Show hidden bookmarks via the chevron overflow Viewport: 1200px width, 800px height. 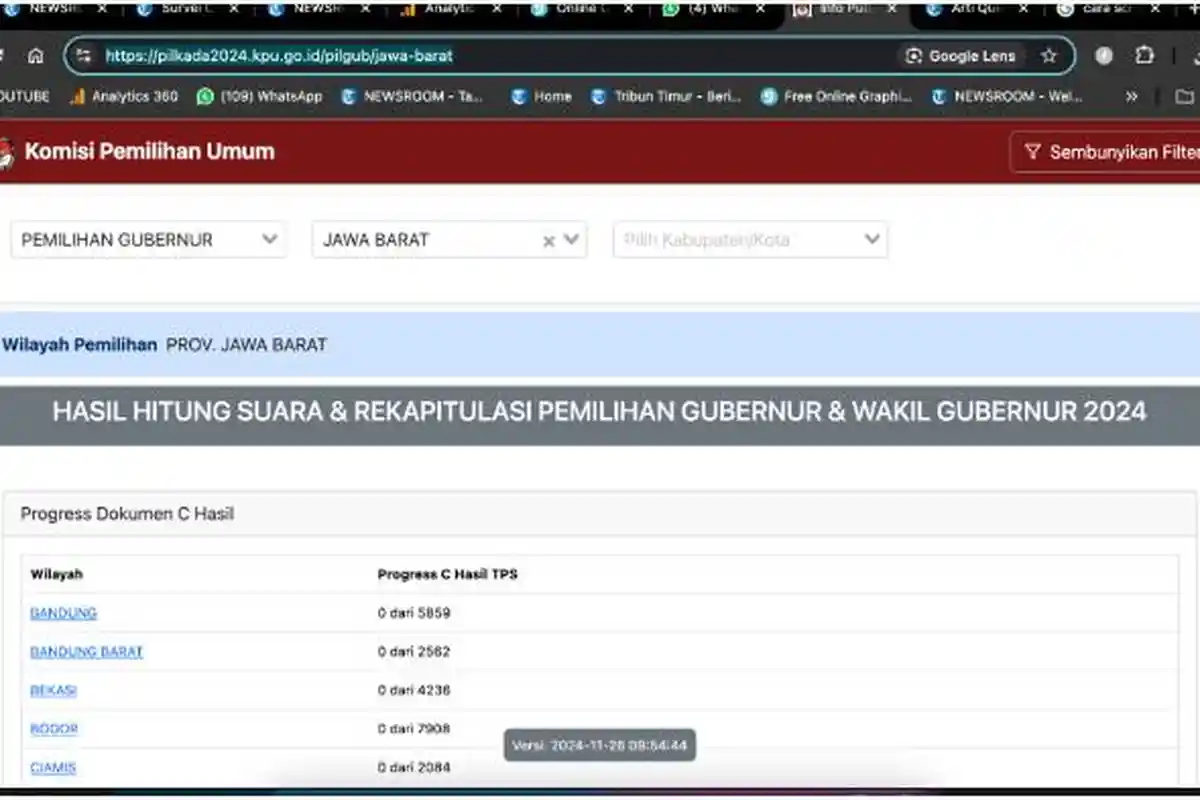(1130, 96)
